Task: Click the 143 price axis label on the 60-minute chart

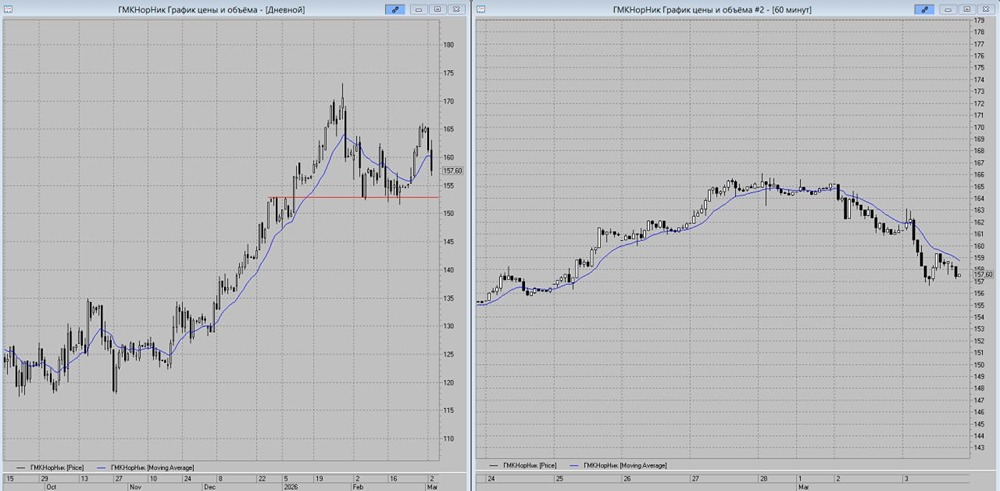Action: pos(980,448)
